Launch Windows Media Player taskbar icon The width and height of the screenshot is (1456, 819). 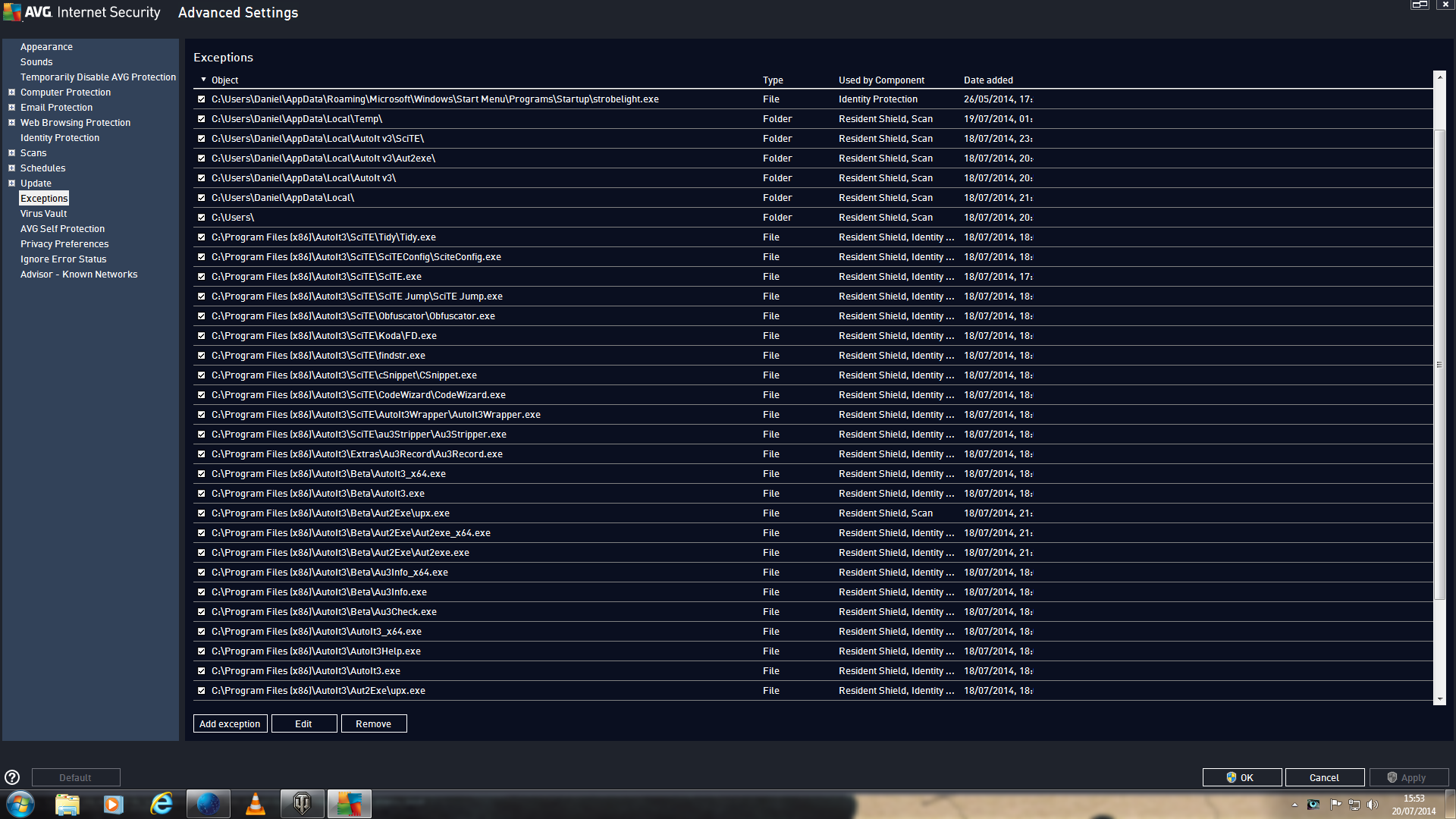pos(114,804)
